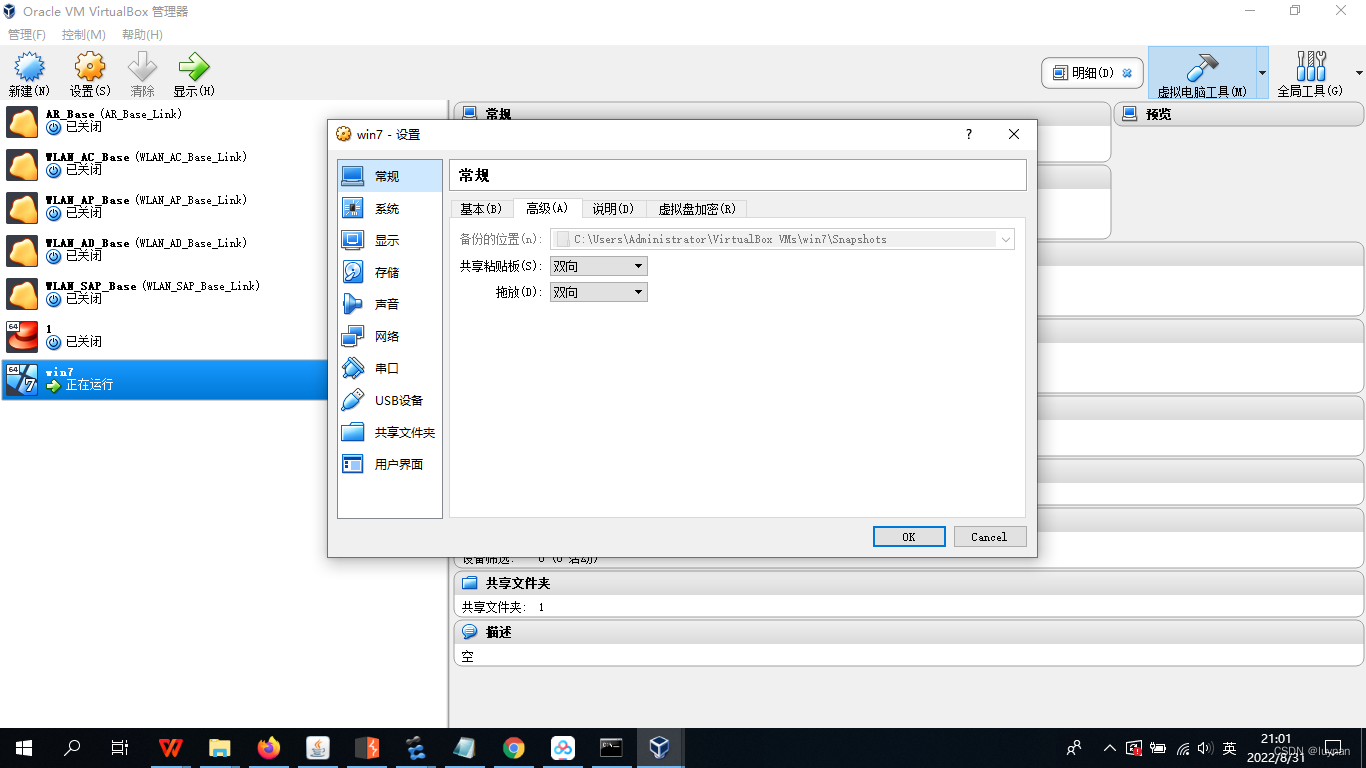
Task: Click the Discard (清除) toolbar icon
Action: click(142, 74)
